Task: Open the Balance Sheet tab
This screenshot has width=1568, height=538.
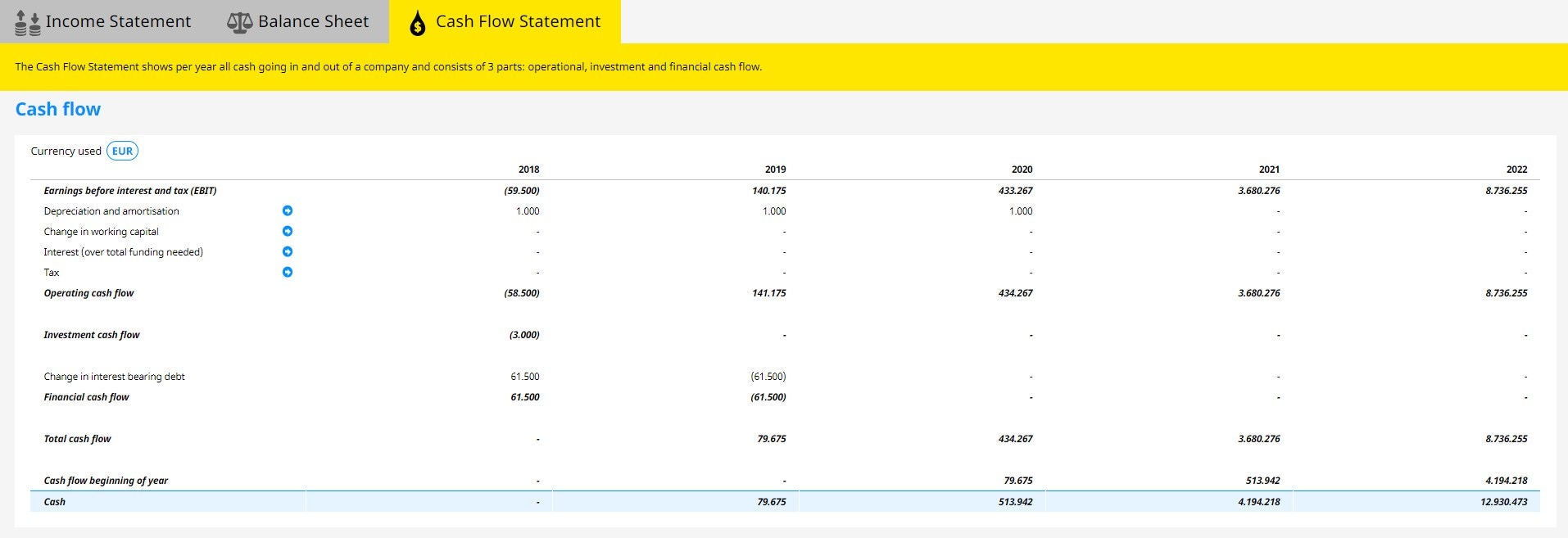Action: click(313, 22)
